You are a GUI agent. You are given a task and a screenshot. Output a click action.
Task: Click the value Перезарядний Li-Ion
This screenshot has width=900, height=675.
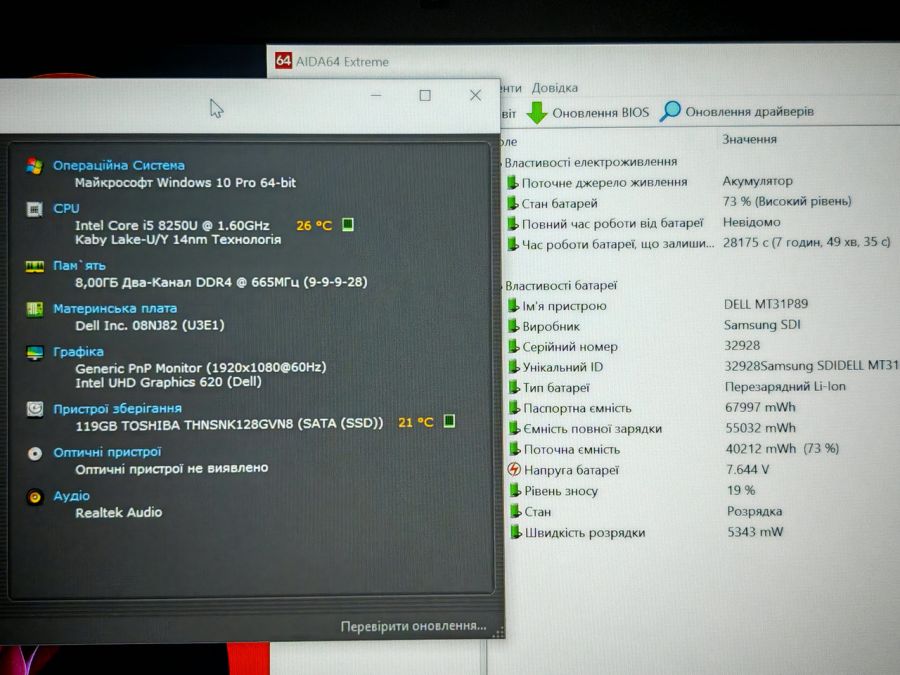click(785, 387)
